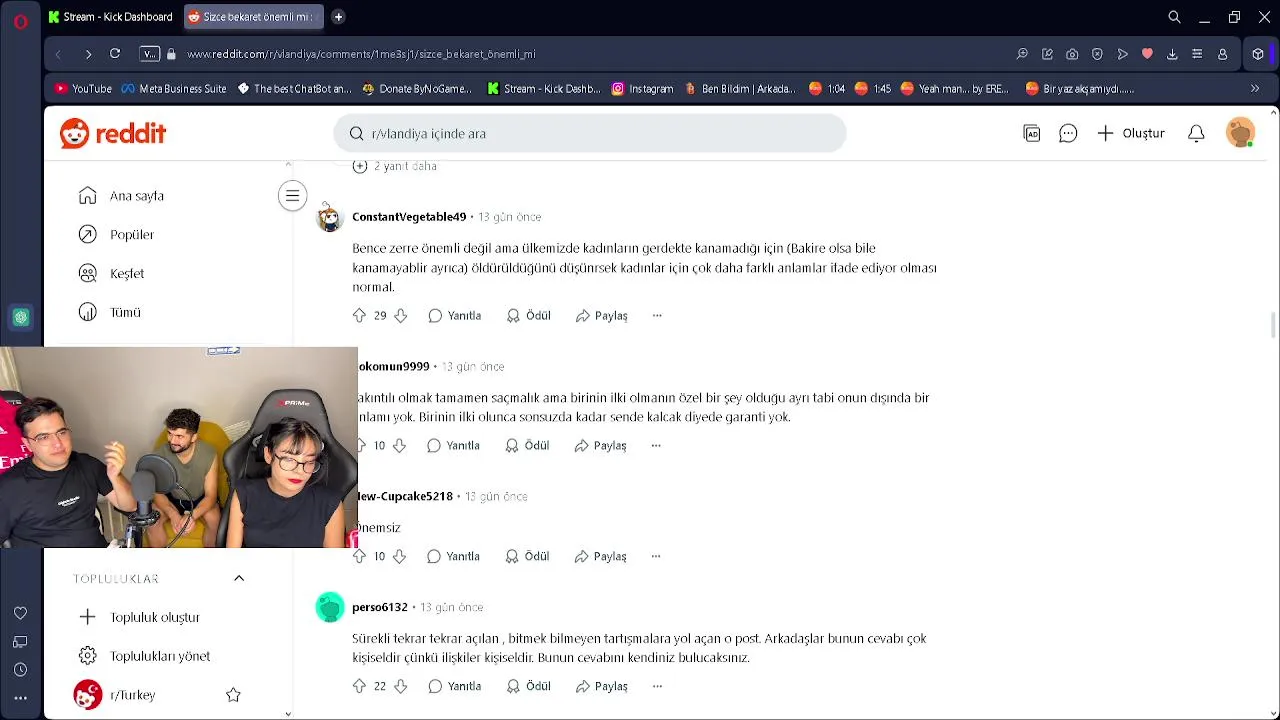Upvote ConstantVegetable49's comment
The height and width of the screenshot is (720, 1280).
pos(359,315)
